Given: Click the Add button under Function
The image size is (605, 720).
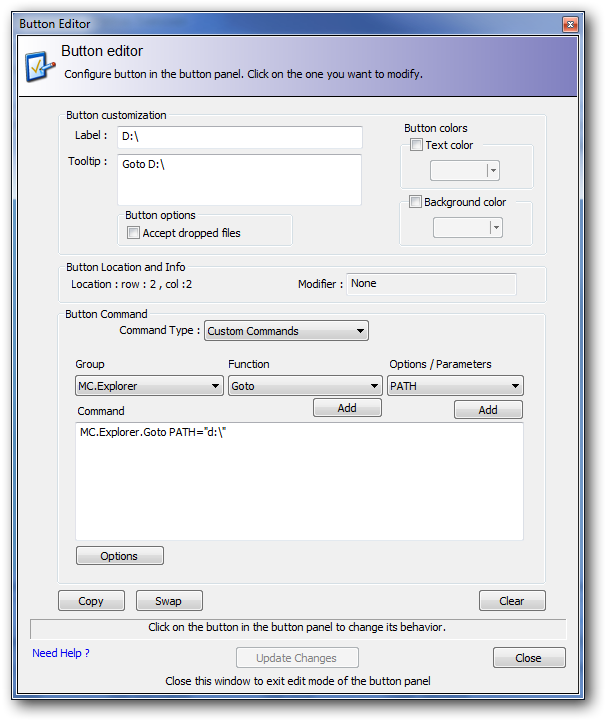Looking at the screenshot, I should pyautogui.click(x=347, y=408).
